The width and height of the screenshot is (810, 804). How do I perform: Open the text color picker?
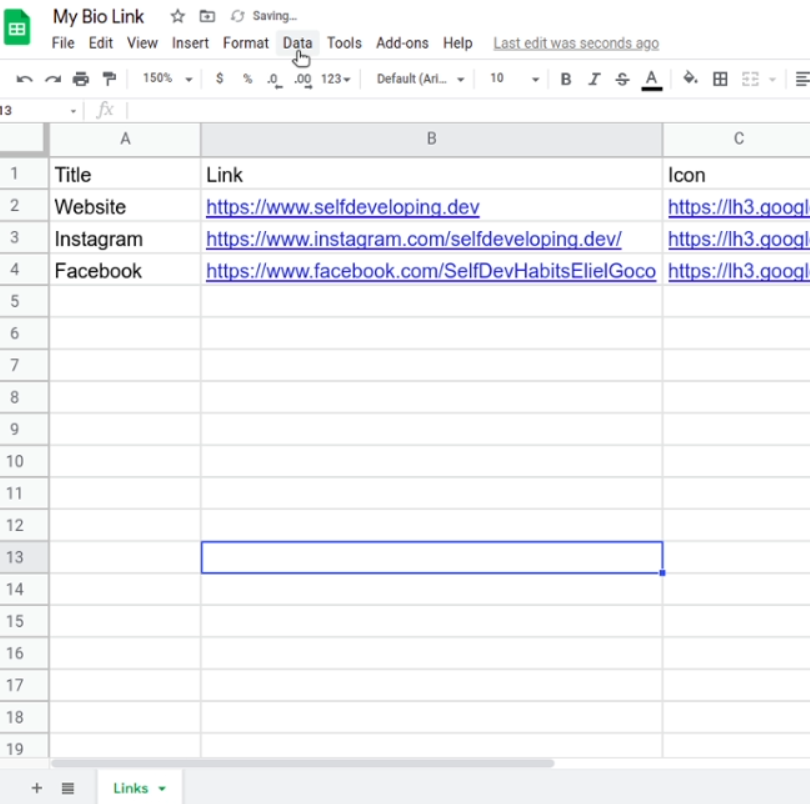coord(651,80)
